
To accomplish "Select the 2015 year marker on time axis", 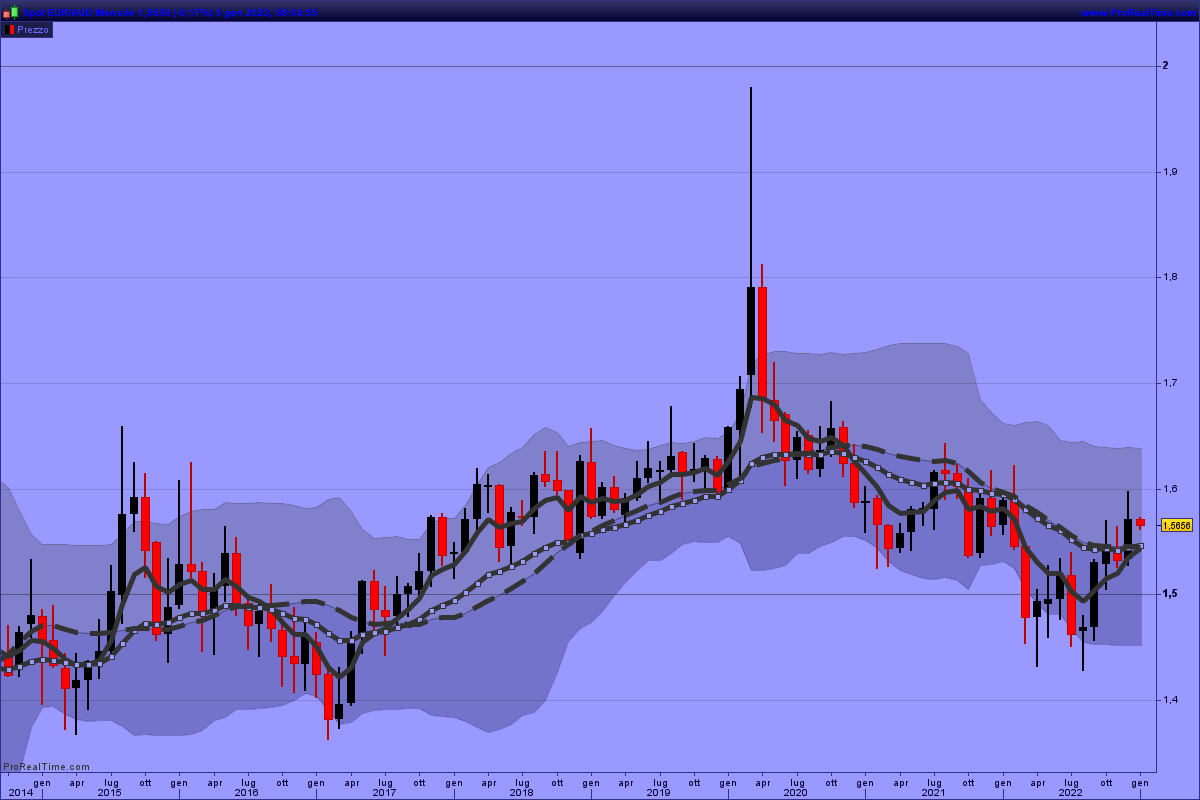I will [110, 793].
